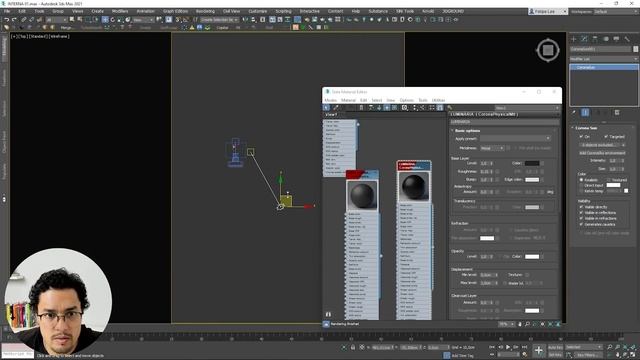Click the large plus Set Keys button
The image size is (640, 360).
[539, 350]
